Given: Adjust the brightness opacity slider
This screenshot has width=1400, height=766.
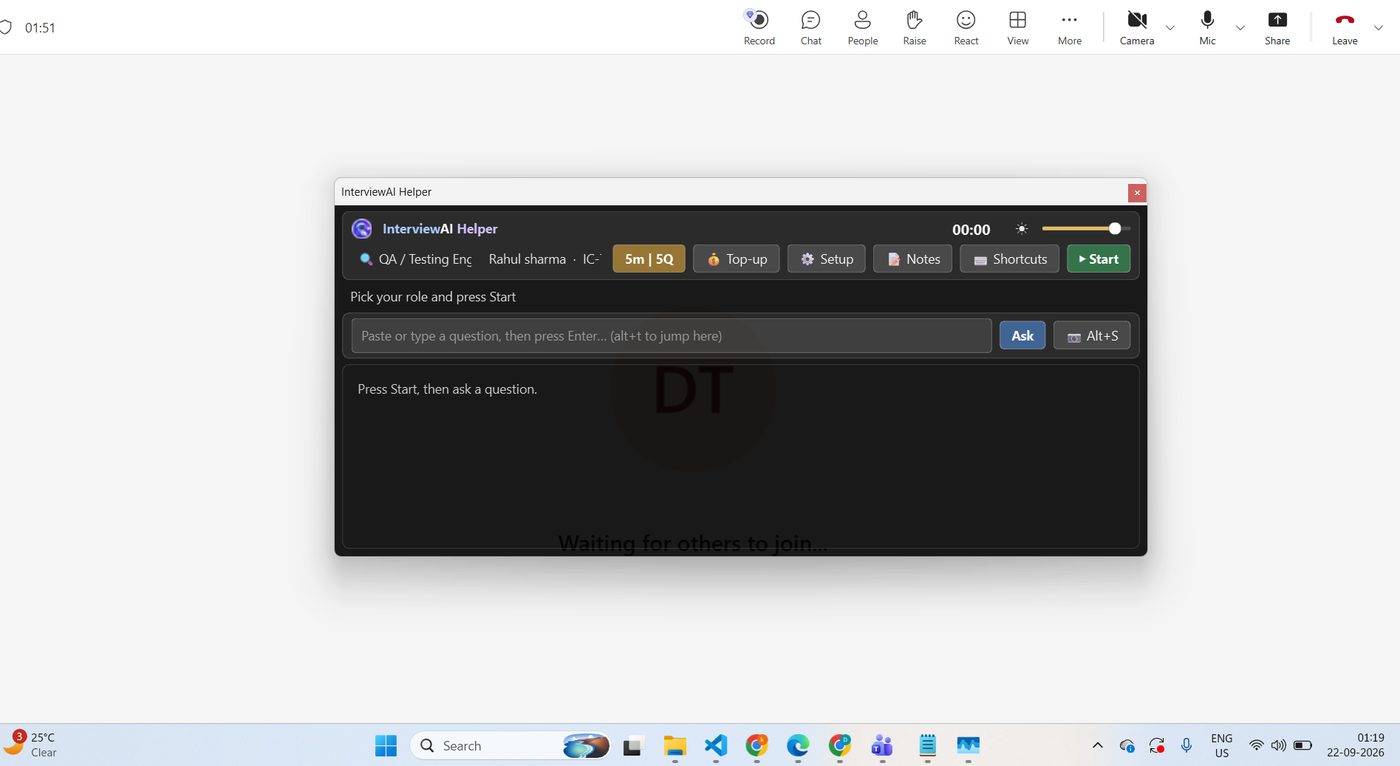Looking at the screenshot, I should pos(1086,229).
